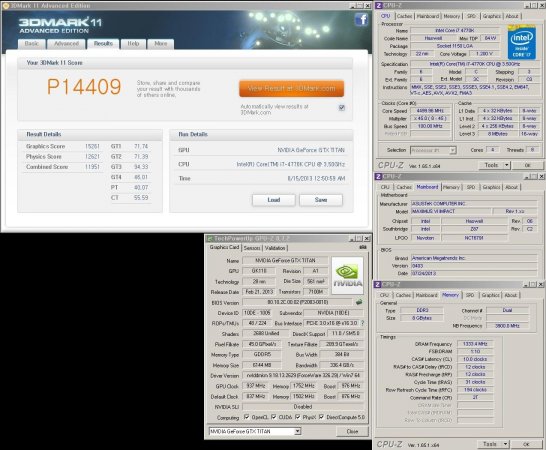Open the Help tab in 3DMark 11
This screenshot has height=450, width=546.
click(133, 44)
